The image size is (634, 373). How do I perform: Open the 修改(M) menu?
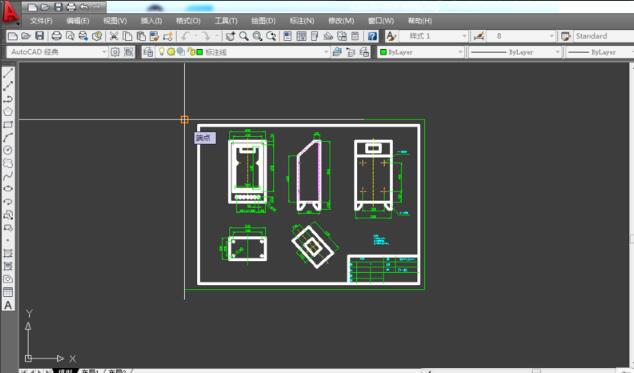(341, 21)
